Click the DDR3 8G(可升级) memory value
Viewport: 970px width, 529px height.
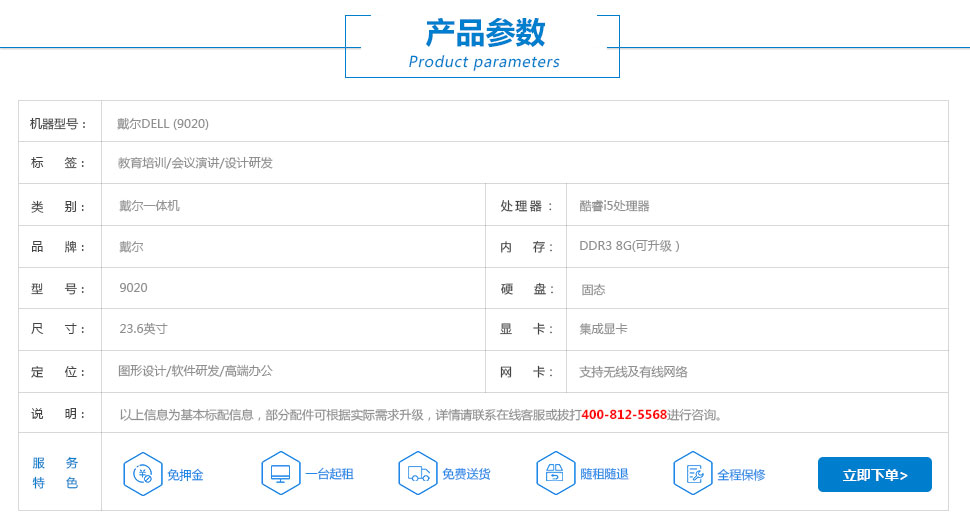click(629, 246)
